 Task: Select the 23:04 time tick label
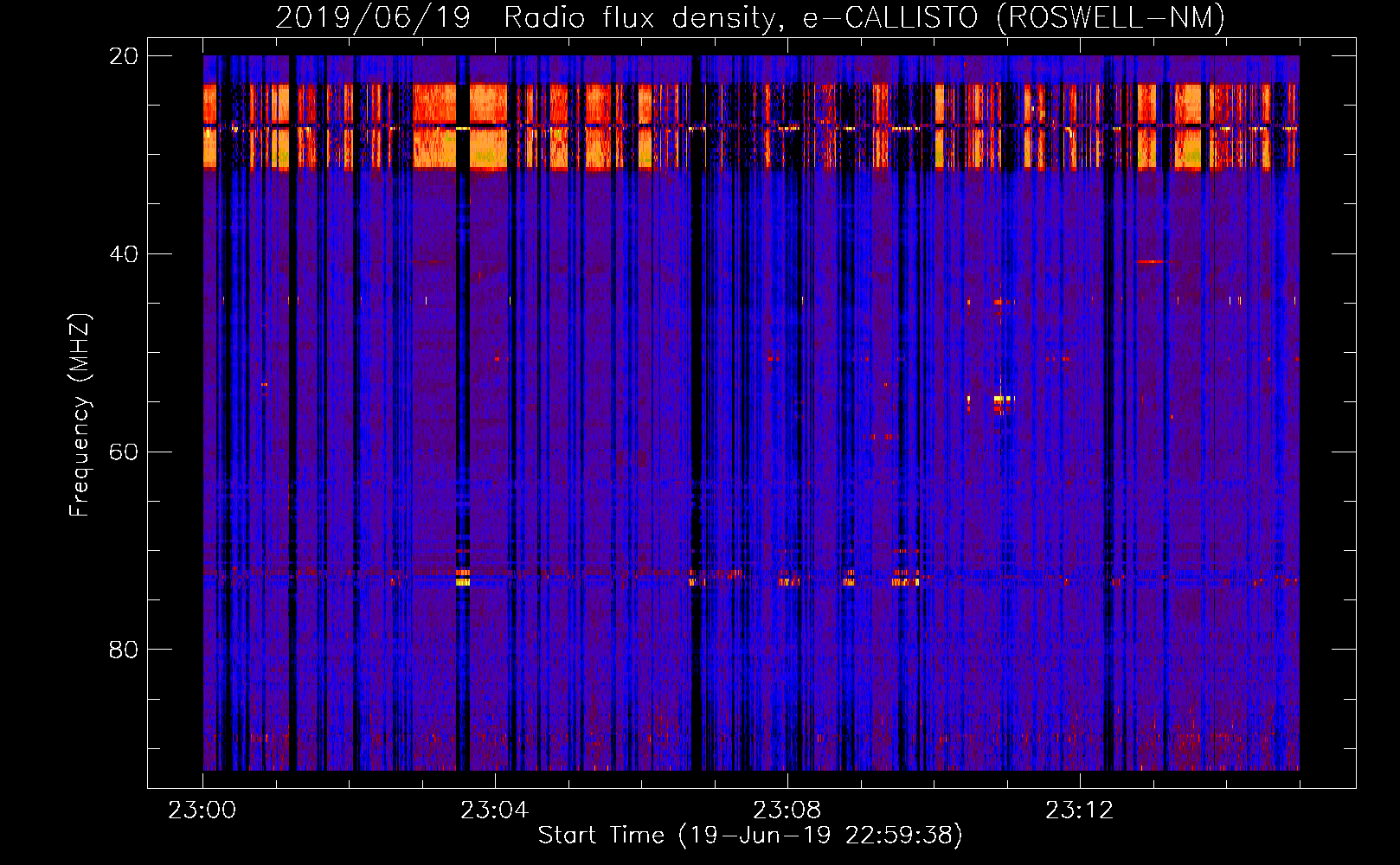point(495,811)
